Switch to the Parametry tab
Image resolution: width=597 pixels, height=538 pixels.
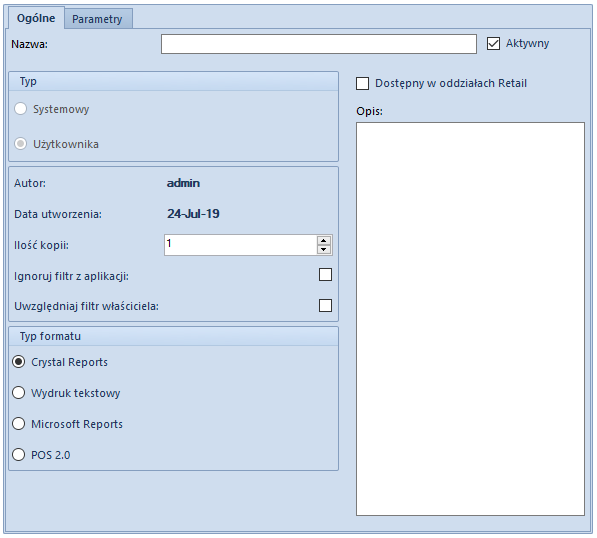[97, 19]
